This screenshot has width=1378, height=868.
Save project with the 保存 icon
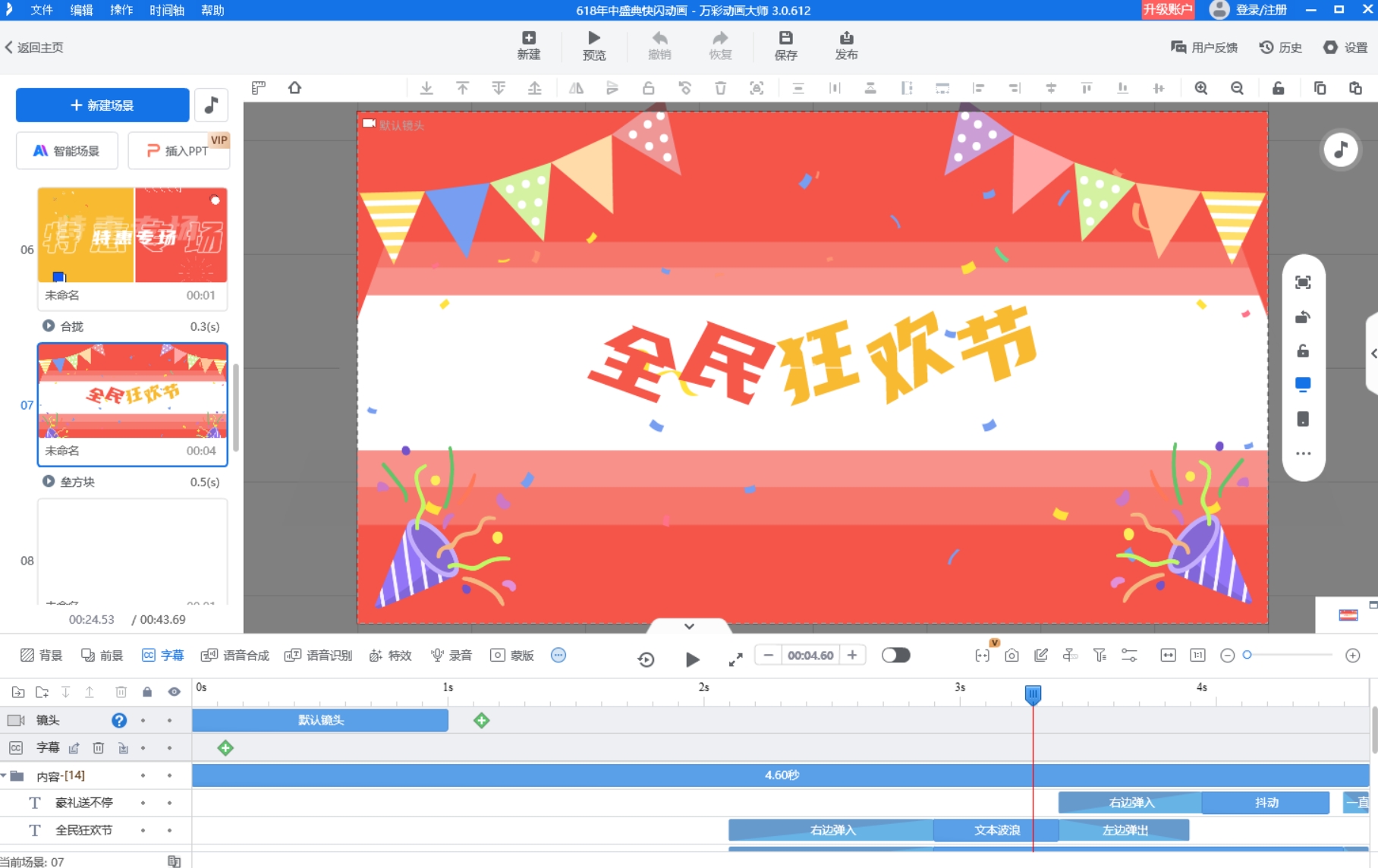click(x=785, y=46)
